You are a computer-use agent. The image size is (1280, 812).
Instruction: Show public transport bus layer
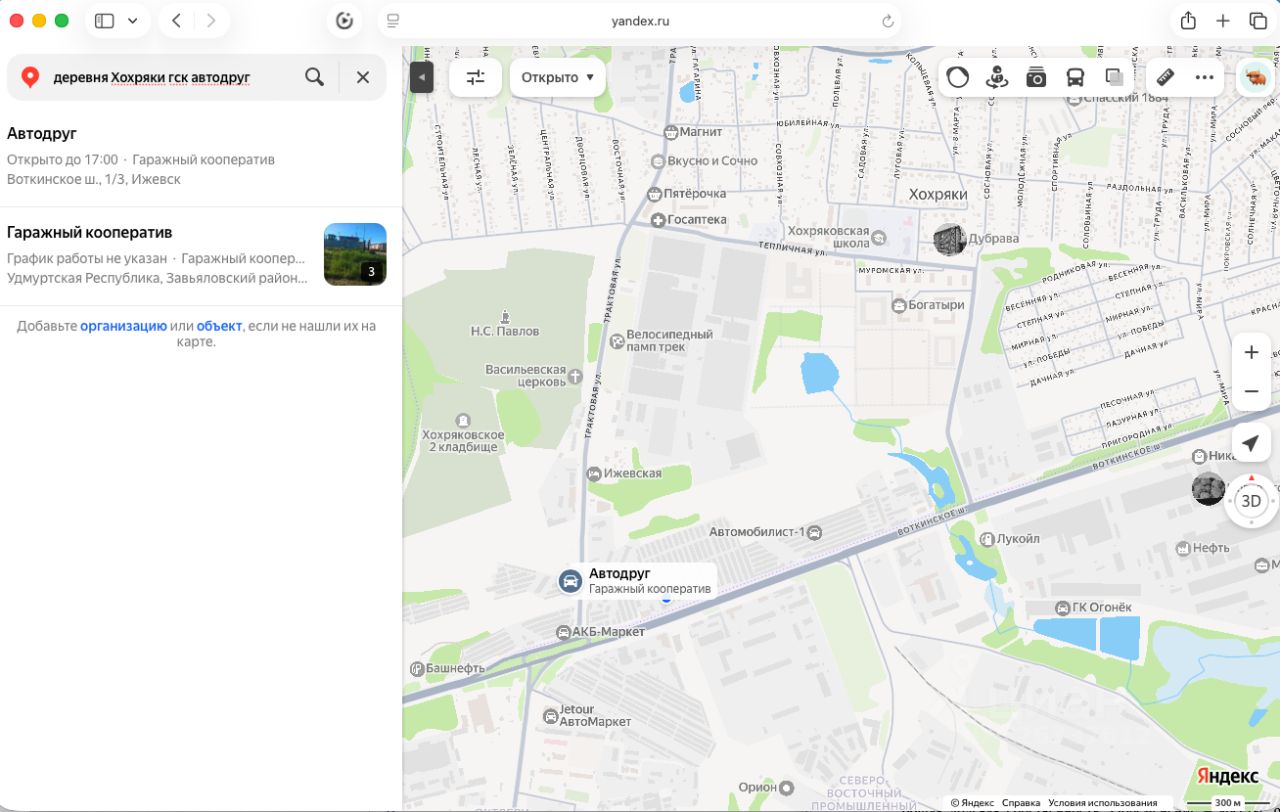click(1075, 77)
